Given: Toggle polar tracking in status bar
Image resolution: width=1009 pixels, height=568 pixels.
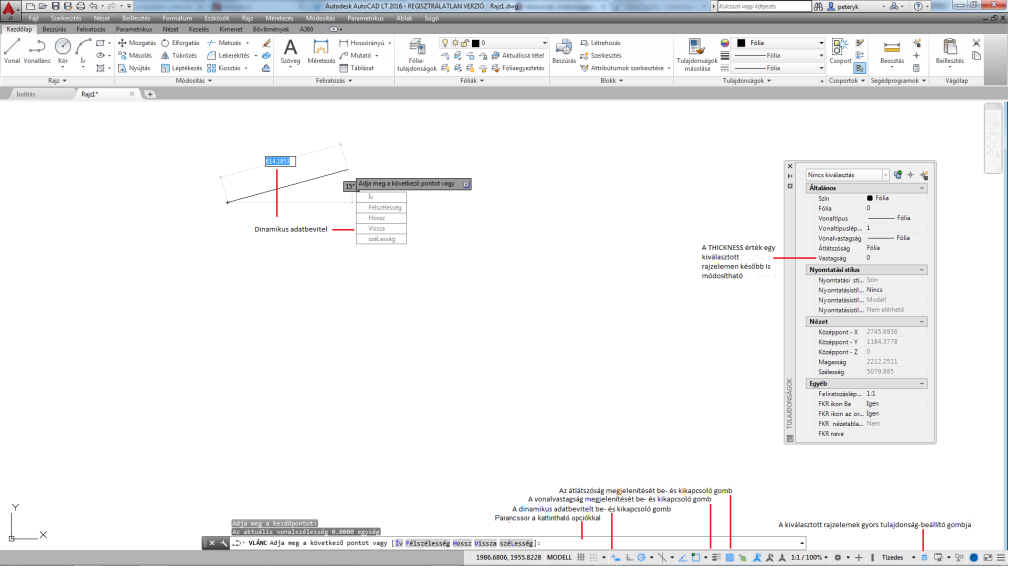Looking at the screenshot, I should (642, 558).
